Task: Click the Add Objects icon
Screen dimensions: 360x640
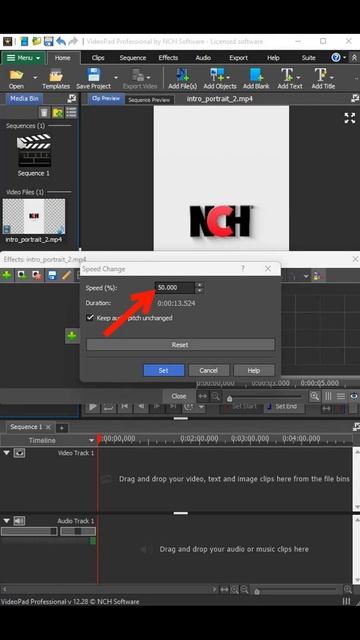Action: pyautogui.click(x=217, y=75)
